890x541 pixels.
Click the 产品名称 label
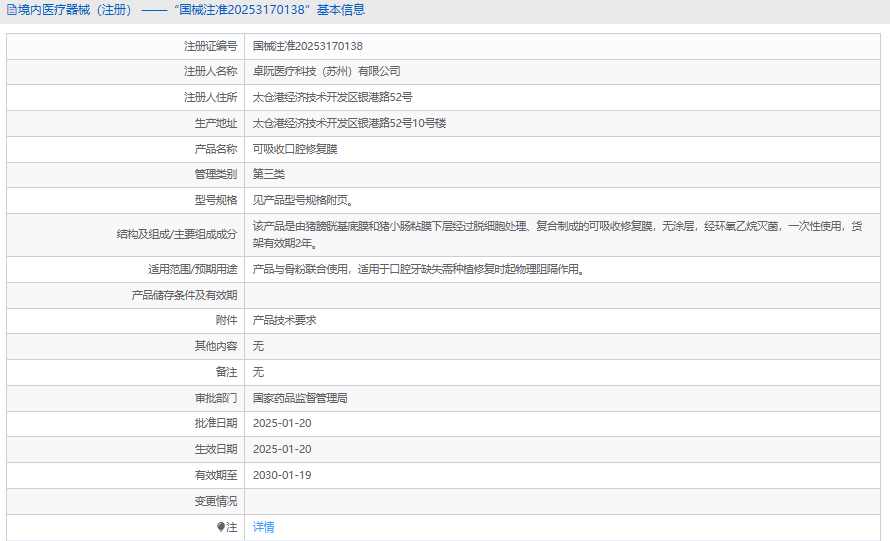[216, 149]
